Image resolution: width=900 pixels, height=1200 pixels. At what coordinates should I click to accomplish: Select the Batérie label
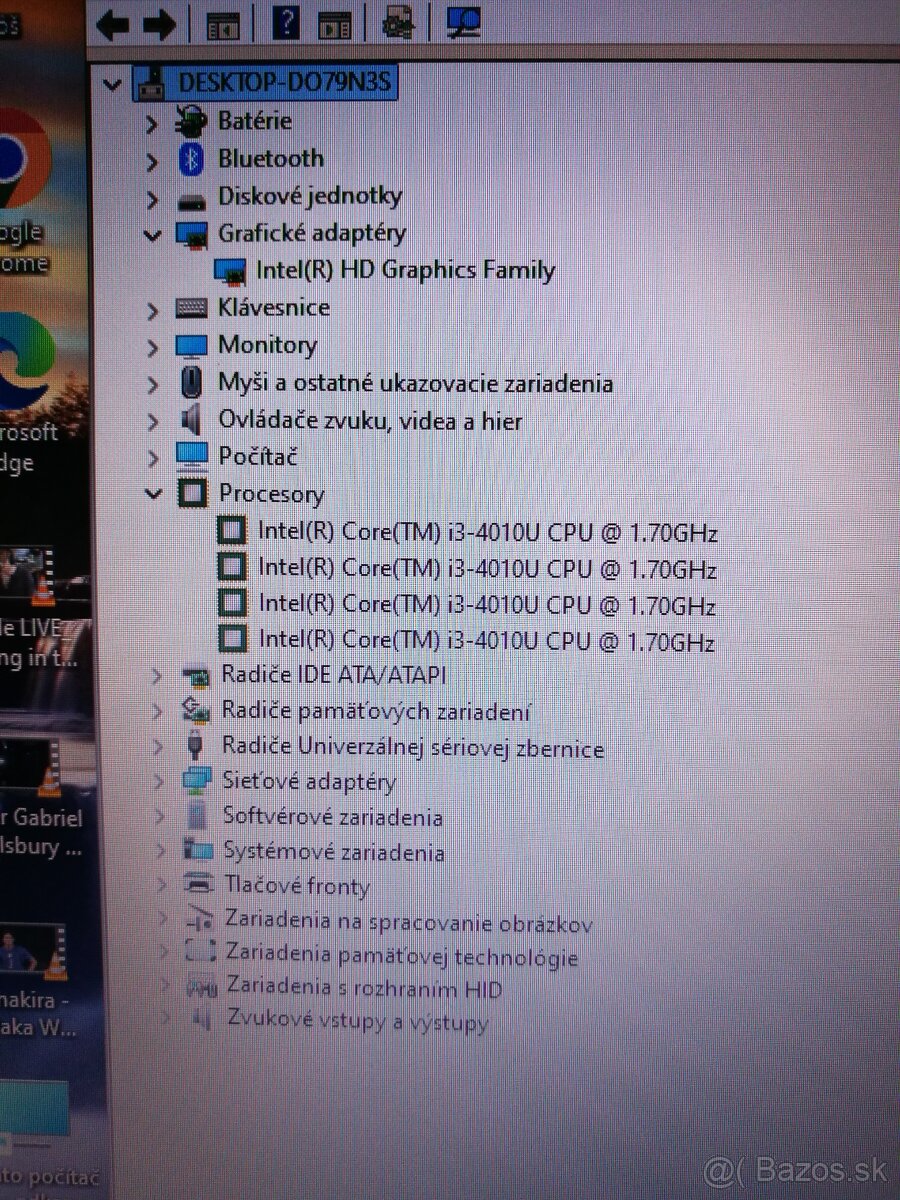(255, 121)
